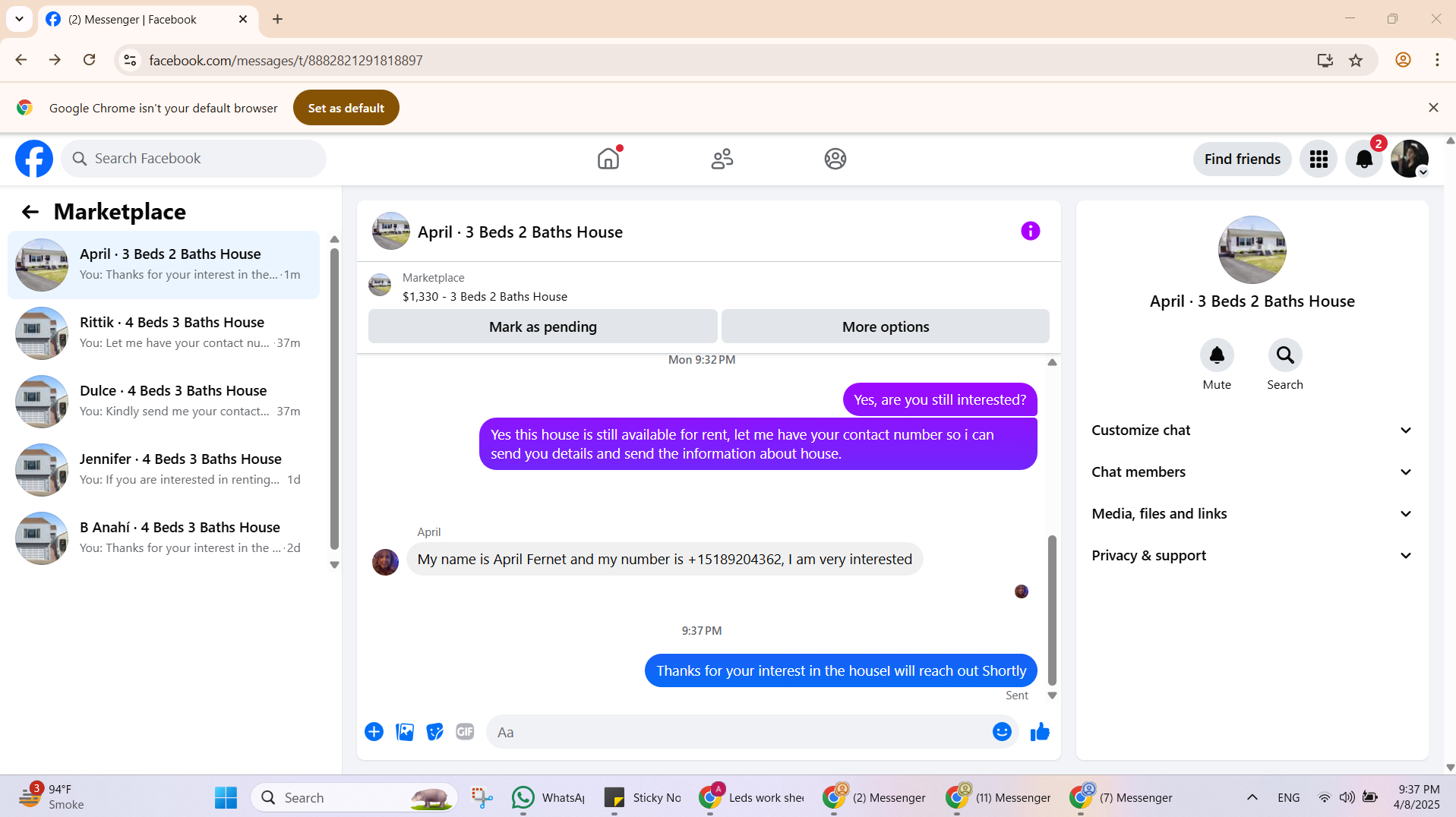Open the notifications bell icon
This screenshot has height=817, width=1456.
[1364, 159]
